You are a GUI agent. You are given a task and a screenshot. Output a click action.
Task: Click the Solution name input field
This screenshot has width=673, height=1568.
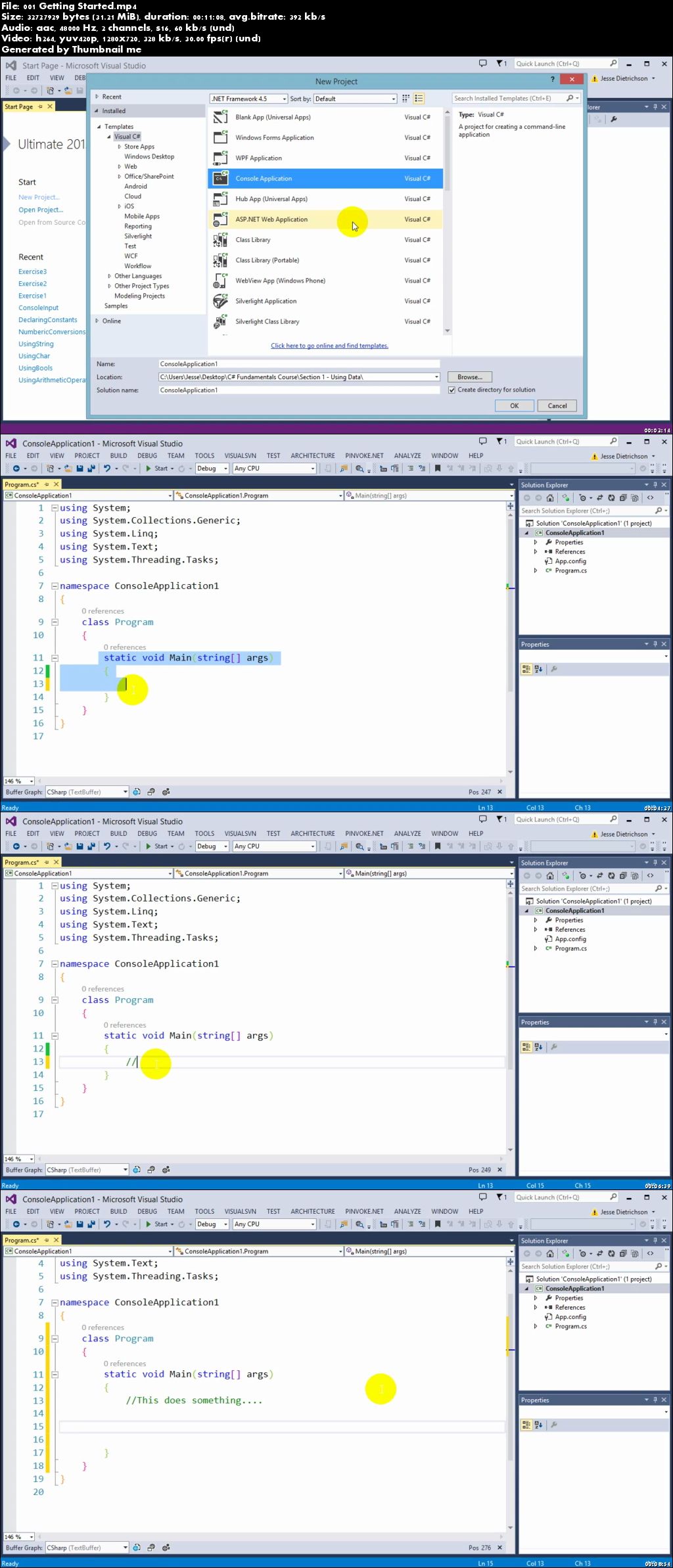[x=299, y=390]
